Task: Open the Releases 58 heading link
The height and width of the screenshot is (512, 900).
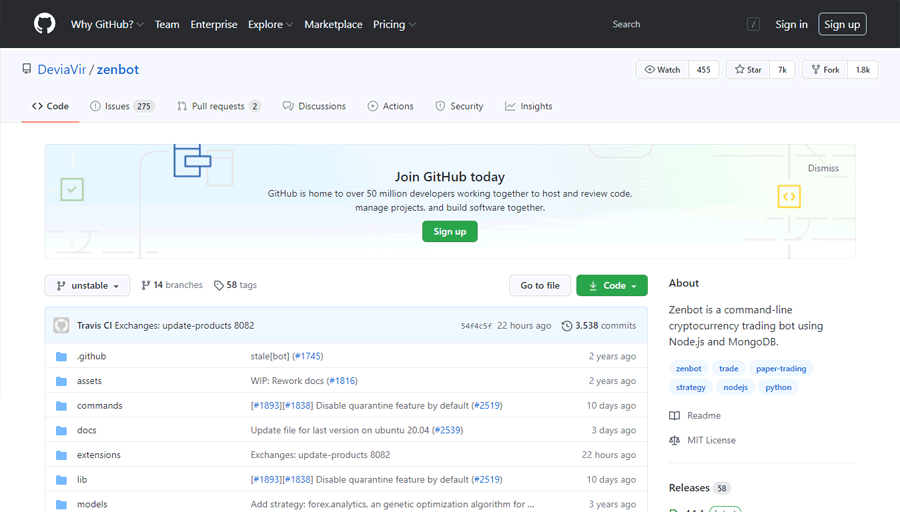Action: pyautogui.click(x=698, y=488)
